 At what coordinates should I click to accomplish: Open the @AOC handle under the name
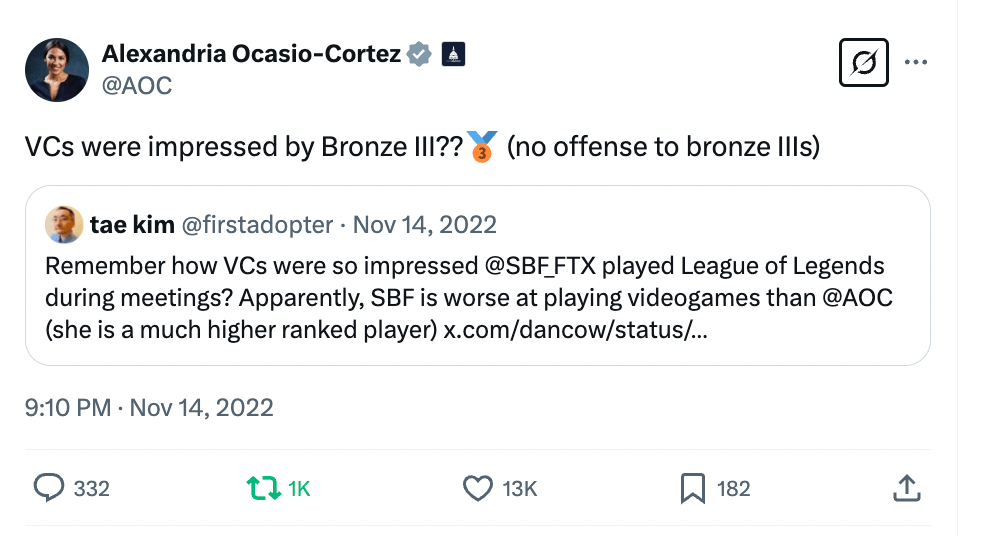tap(137, 86)
